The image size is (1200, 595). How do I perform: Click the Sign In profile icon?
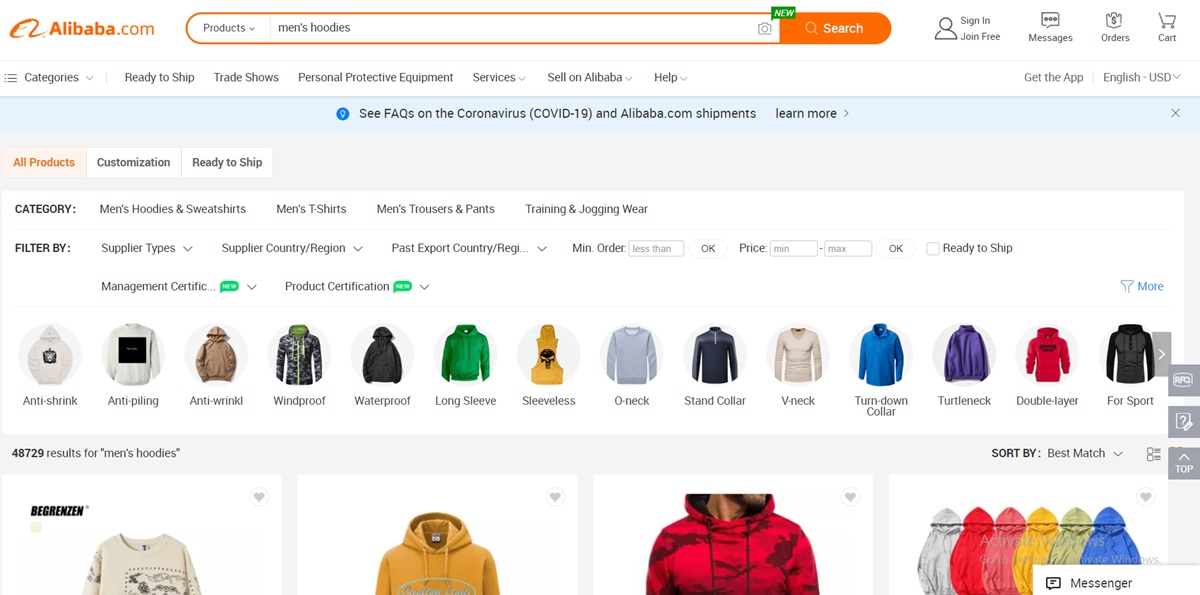coord(945,28)
